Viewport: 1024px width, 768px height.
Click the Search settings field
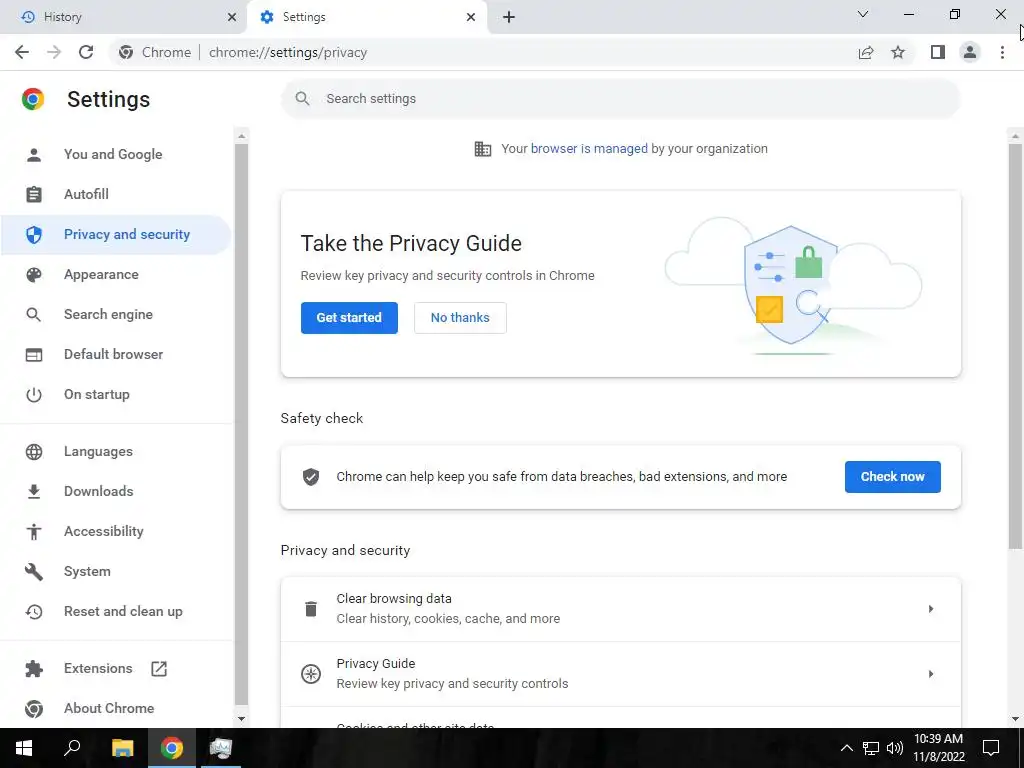click(x=620, y=99)
